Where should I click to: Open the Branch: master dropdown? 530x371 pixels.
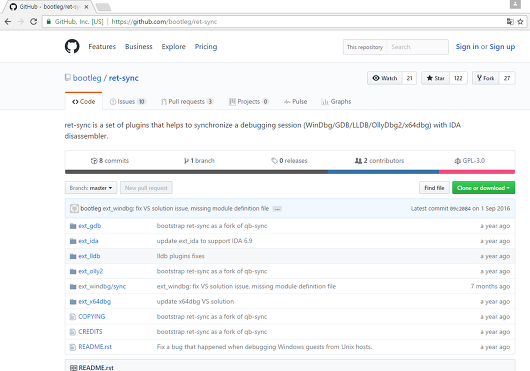(91, 188)
